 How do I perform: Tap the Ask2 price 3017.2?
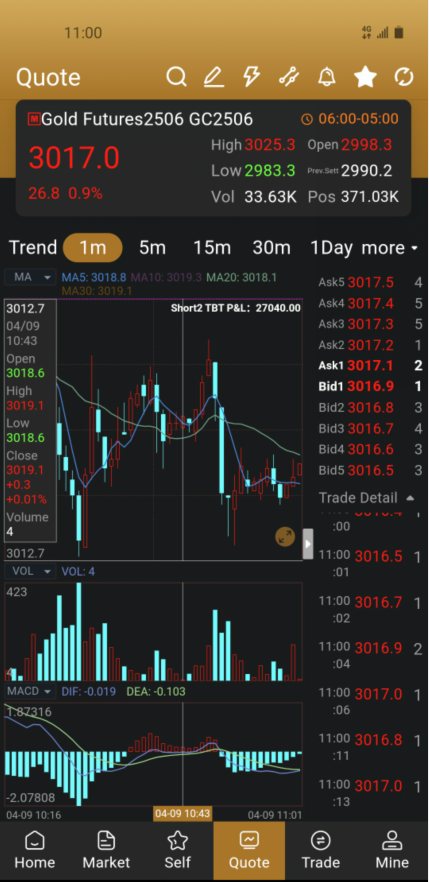[371, 345]
